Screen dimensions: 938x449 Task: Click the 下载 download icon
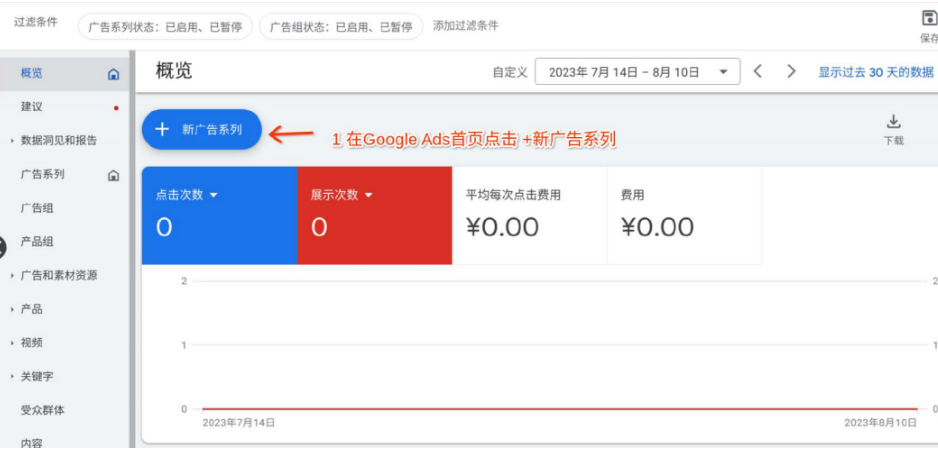click(x=893, y=121)
